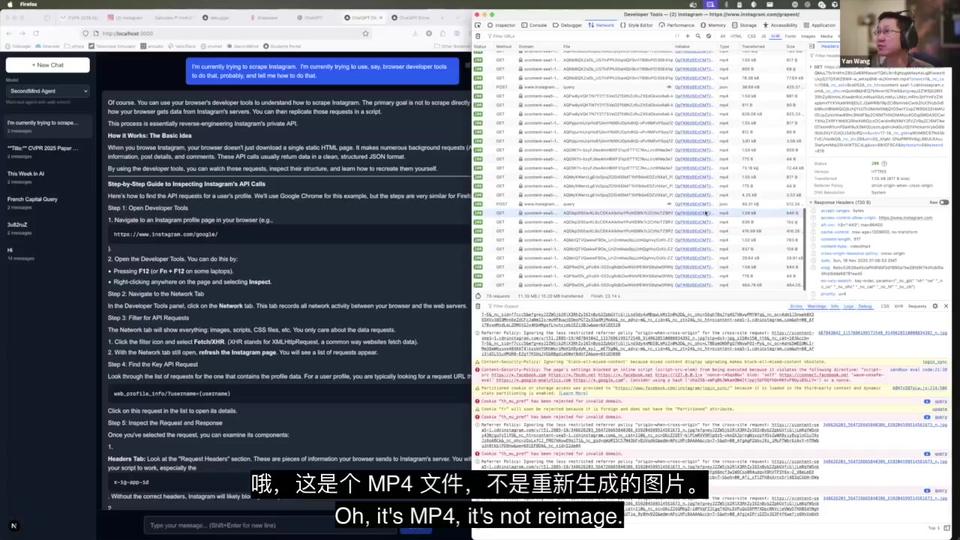This screenshot has width=960, height=540.
Task: Toggle the Fonts request type filter
Action: [x=790, y=36]
